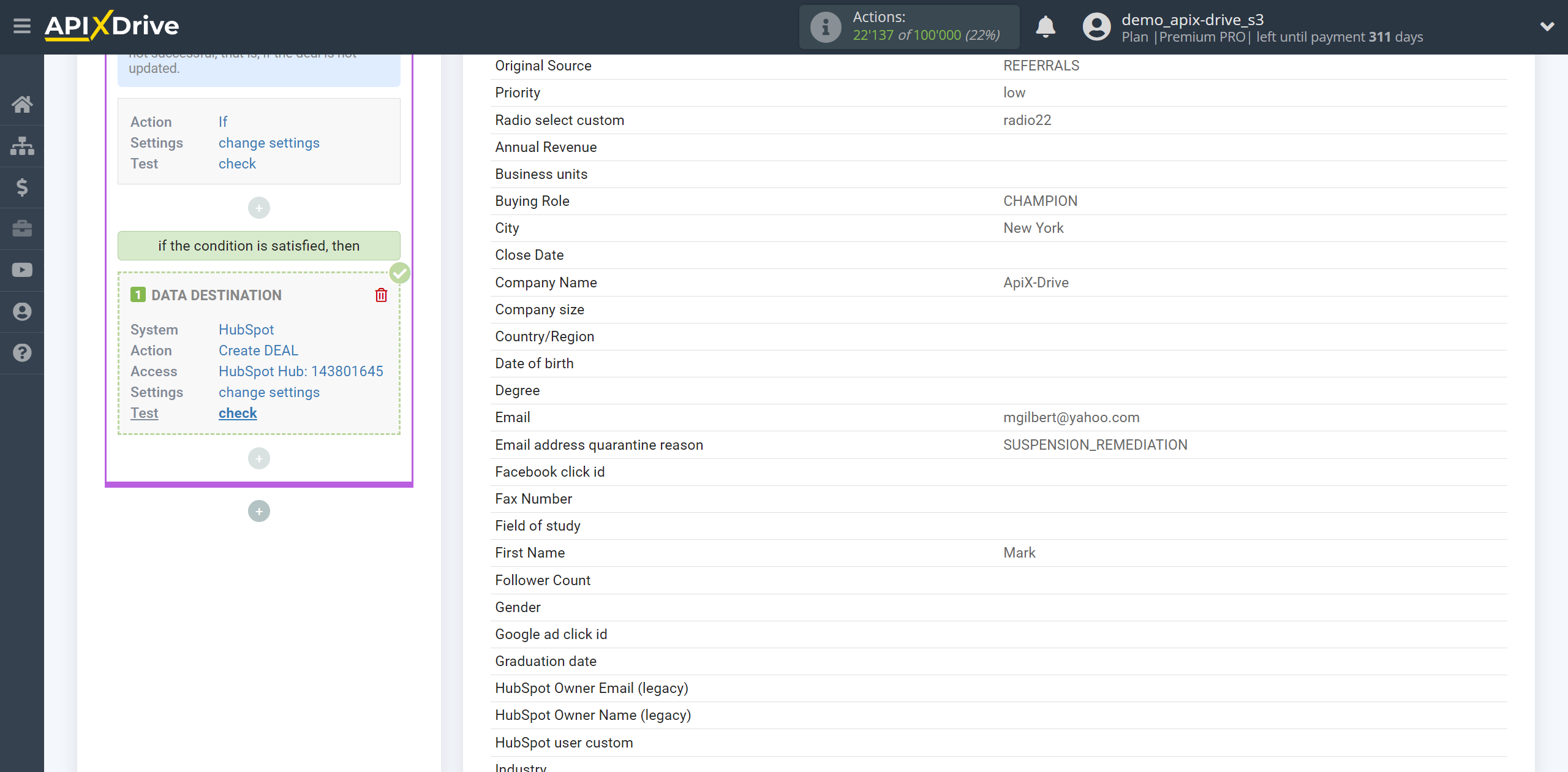Open the connections sitemap sidebar icon
The image size is (1568, 772).
22,146
